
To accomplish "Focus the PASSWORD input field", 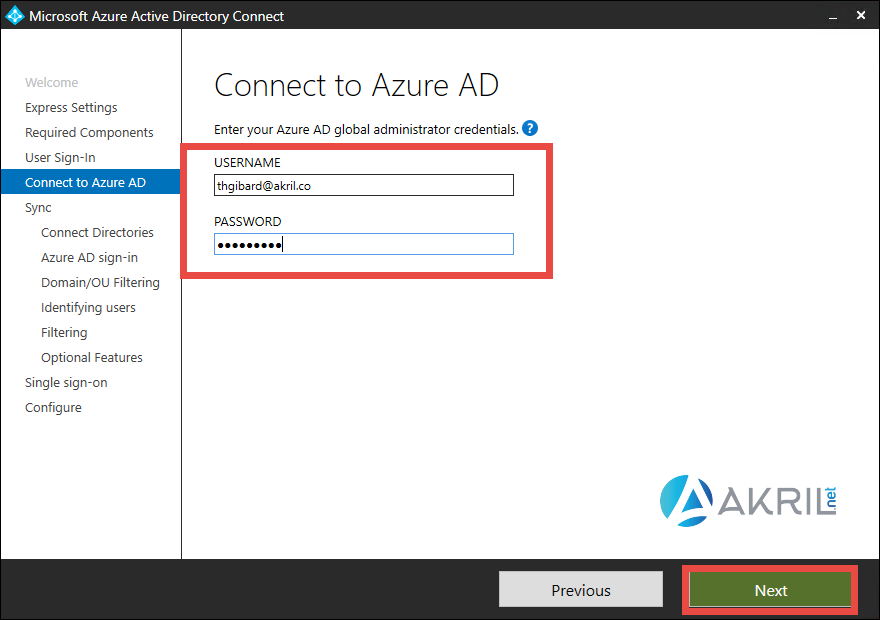I will pos(364,244).
